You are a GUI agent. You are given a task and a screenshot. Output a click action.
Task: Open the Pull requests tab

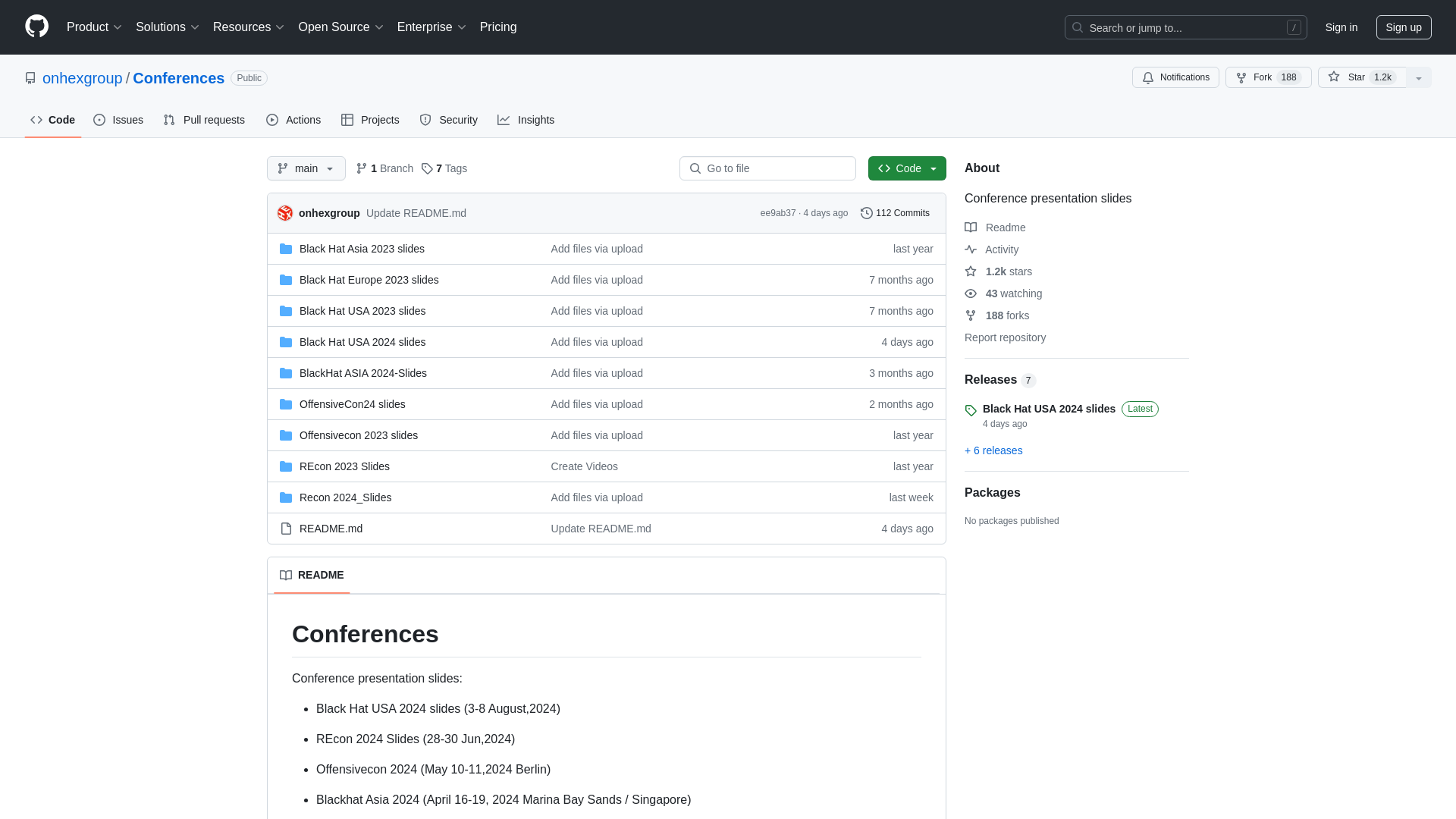[x=204, y=120]
